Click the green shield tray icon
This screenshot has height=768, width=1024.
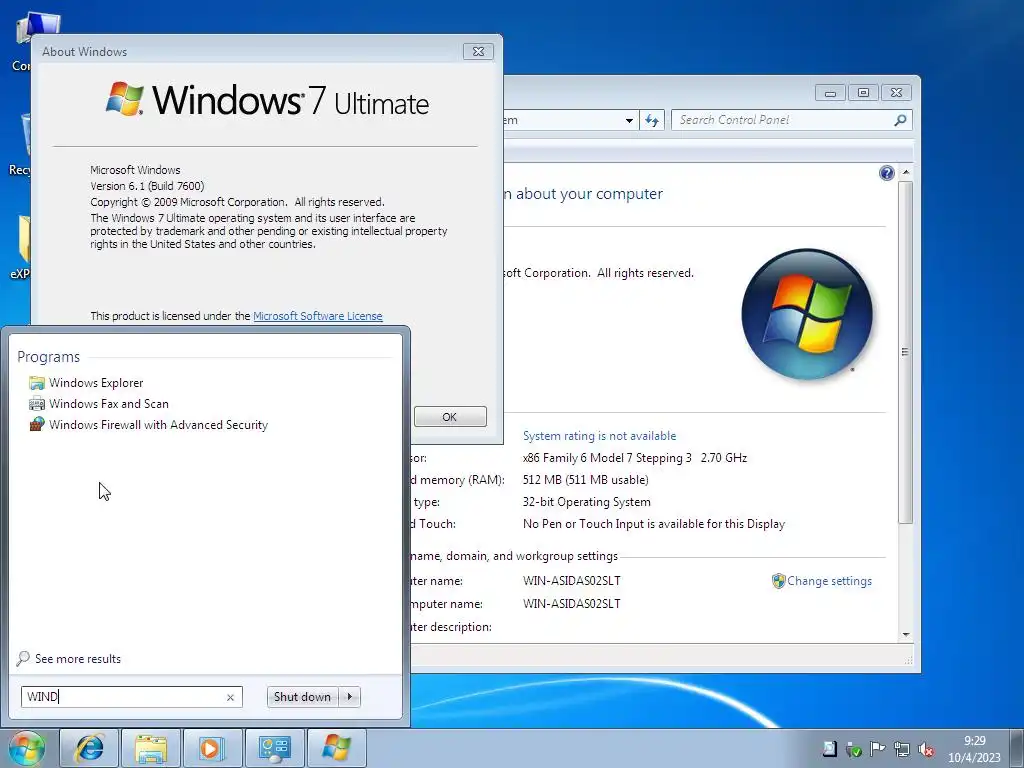click(x=853, y=749)
